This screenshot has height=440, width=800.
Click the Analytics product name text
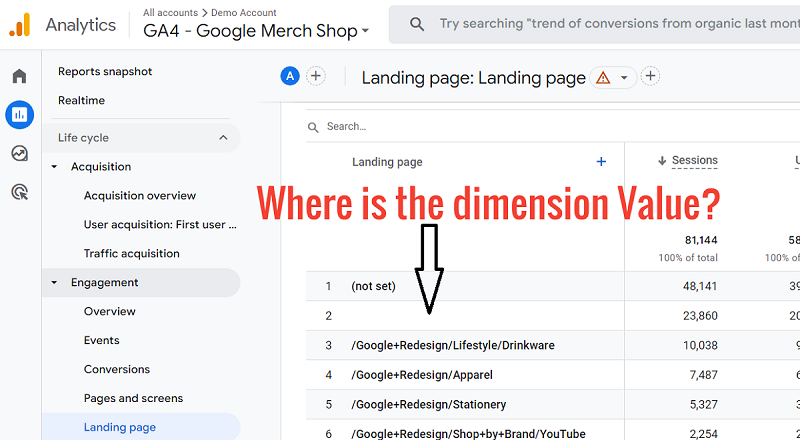pyautogui.click(x=81, y=25)
